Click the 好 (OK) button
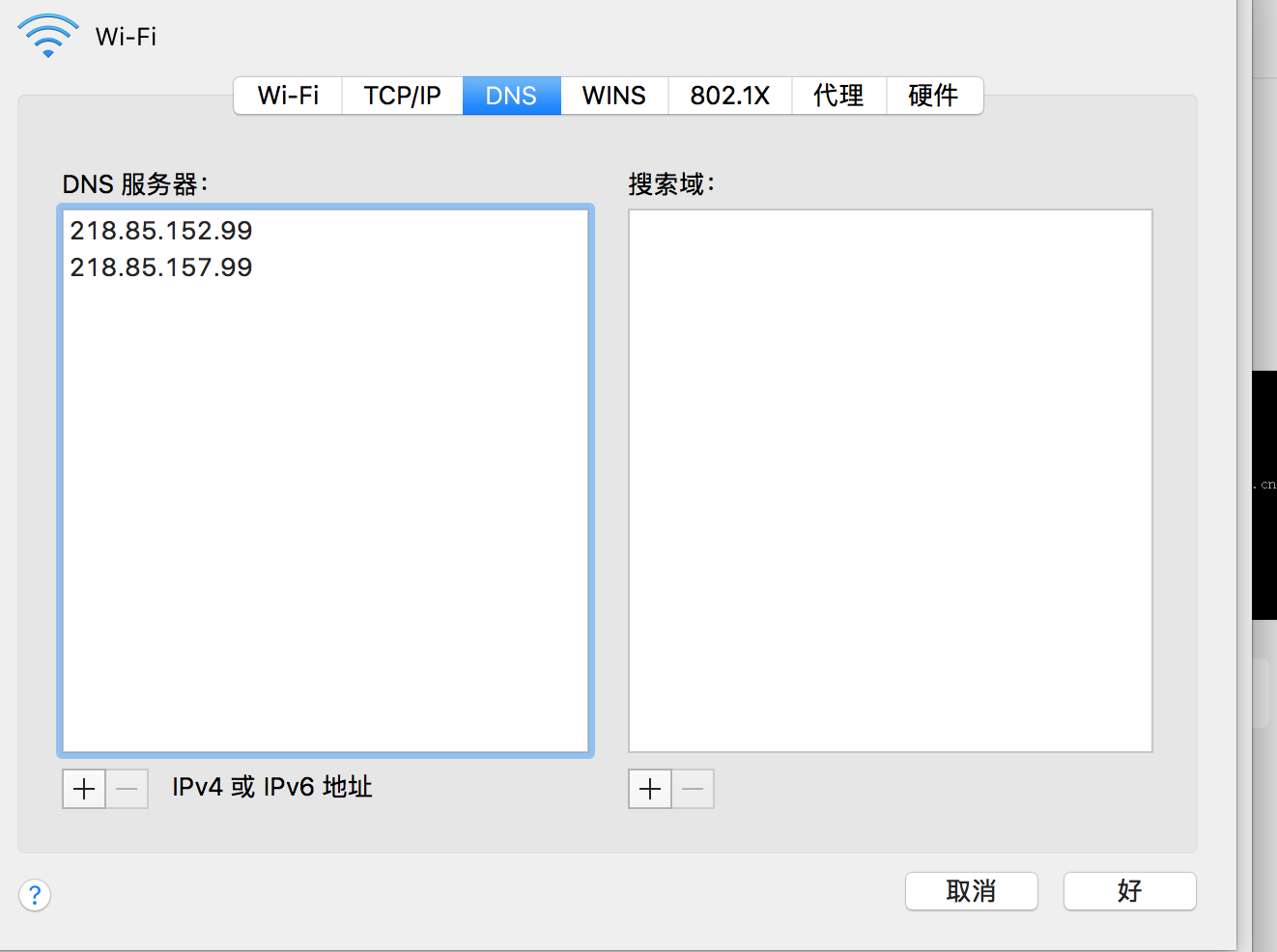The height and width of the screenshot is (952, 1277). tap(1130, 891)
